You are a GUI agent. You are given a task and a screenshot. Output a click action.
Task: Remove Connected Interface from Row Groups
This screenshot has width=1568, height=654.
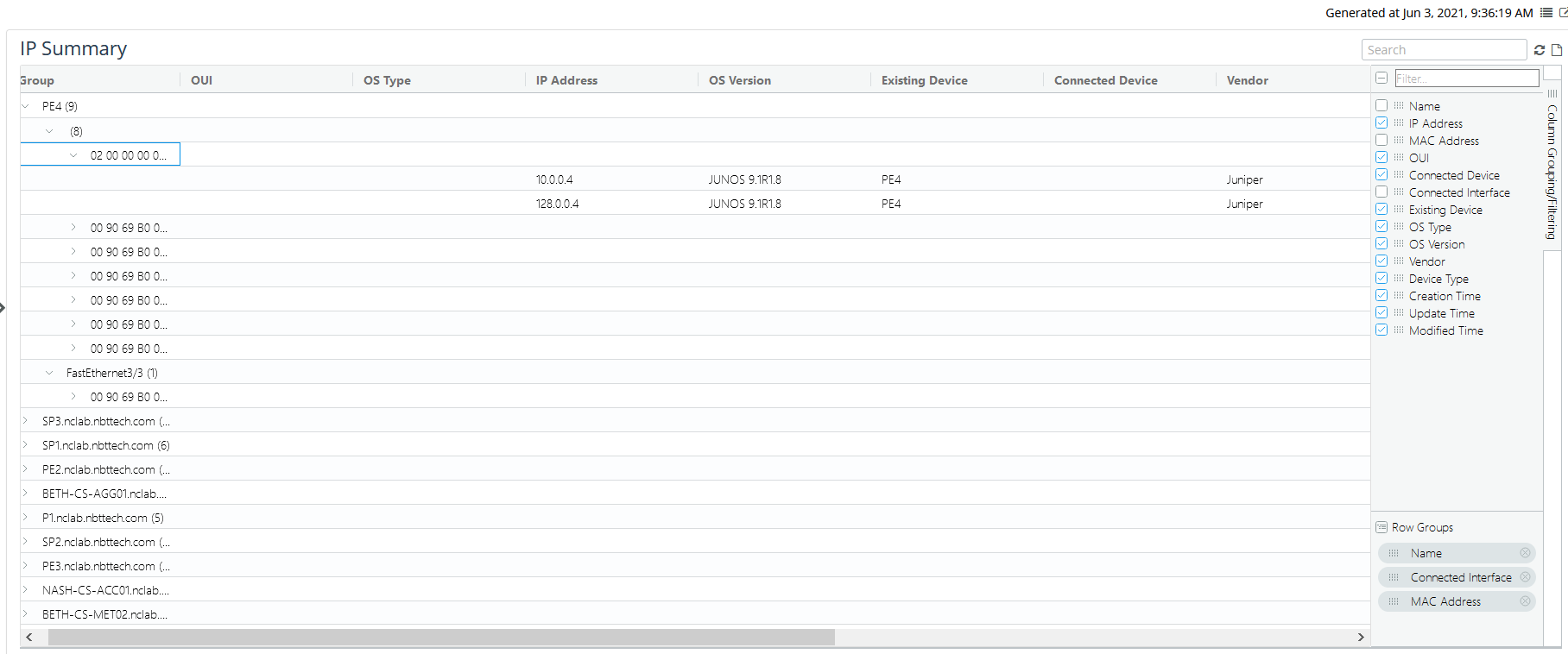1525,577
